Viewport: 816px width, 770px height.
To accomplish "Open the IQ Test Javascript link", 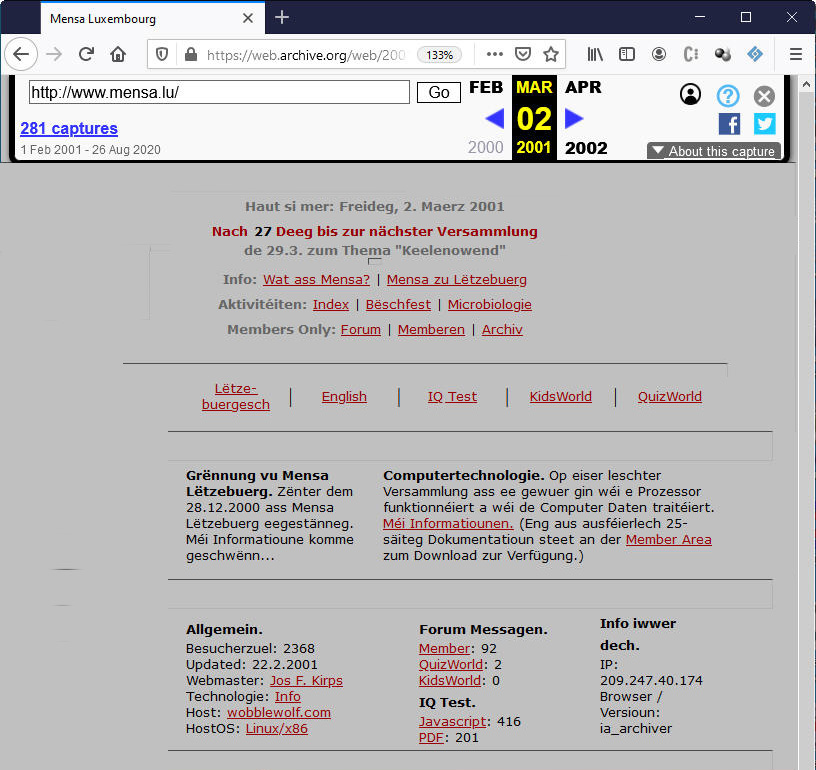I will [453, 722].
